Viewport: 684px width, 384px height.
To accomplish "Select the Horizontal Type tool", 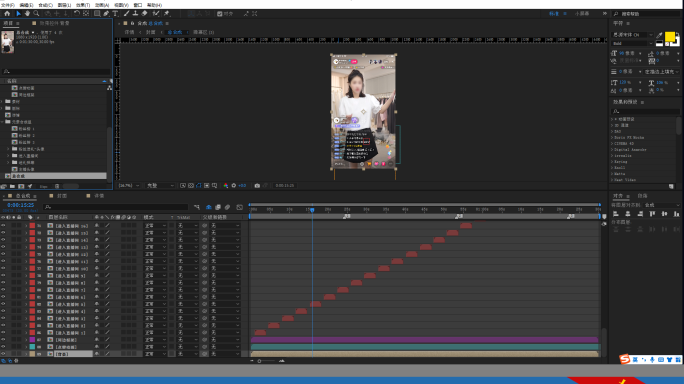I will coord(115,14).
